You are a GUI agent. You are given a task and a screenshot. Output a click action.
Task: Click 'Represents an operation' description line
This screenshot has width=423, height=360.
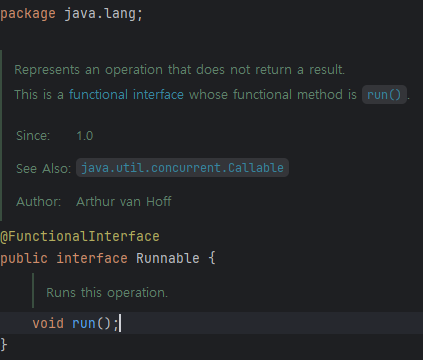(x=179, y=70)
